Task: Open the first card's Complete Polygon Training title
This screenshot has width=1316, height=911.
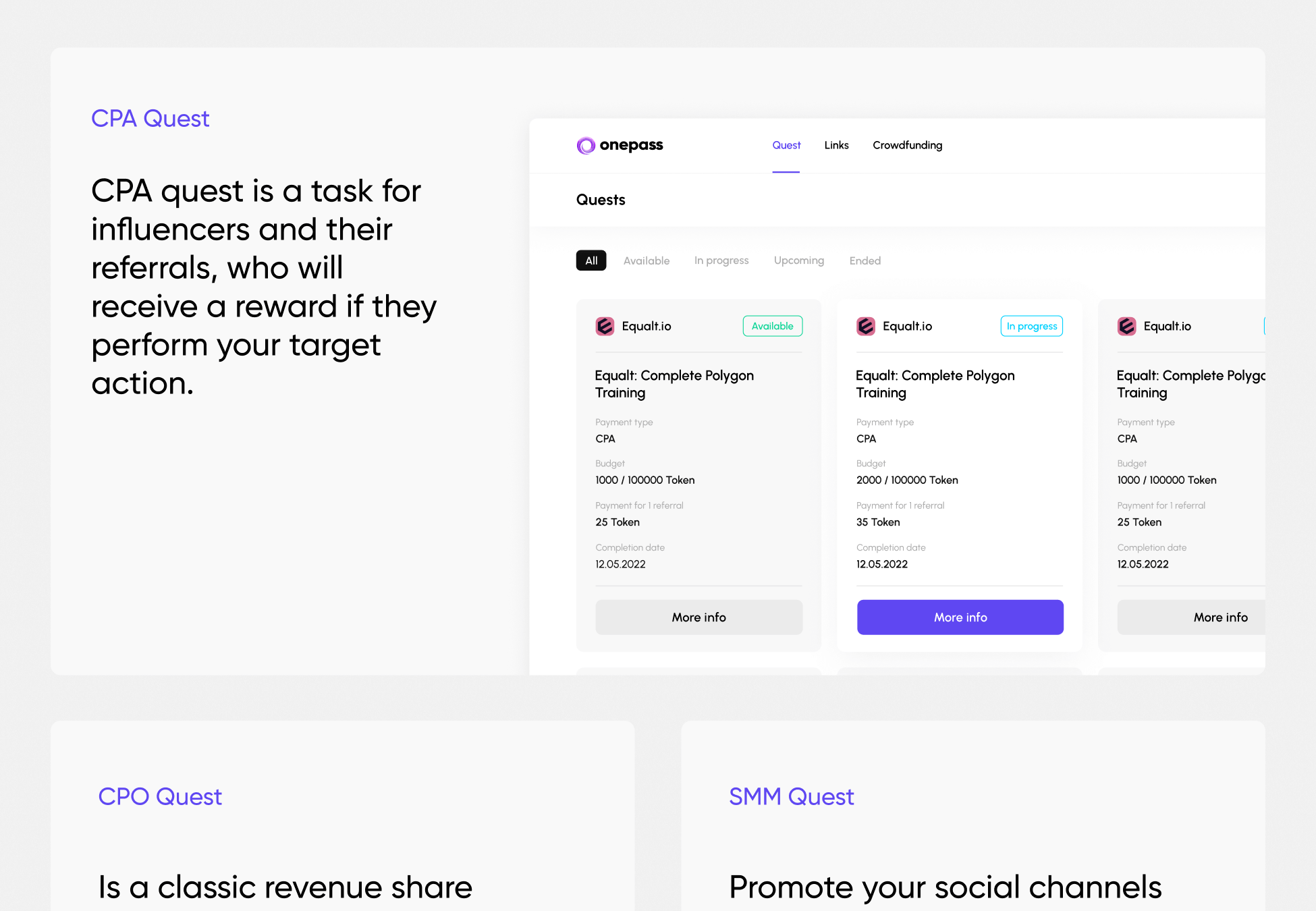Action: coord(674,384)
